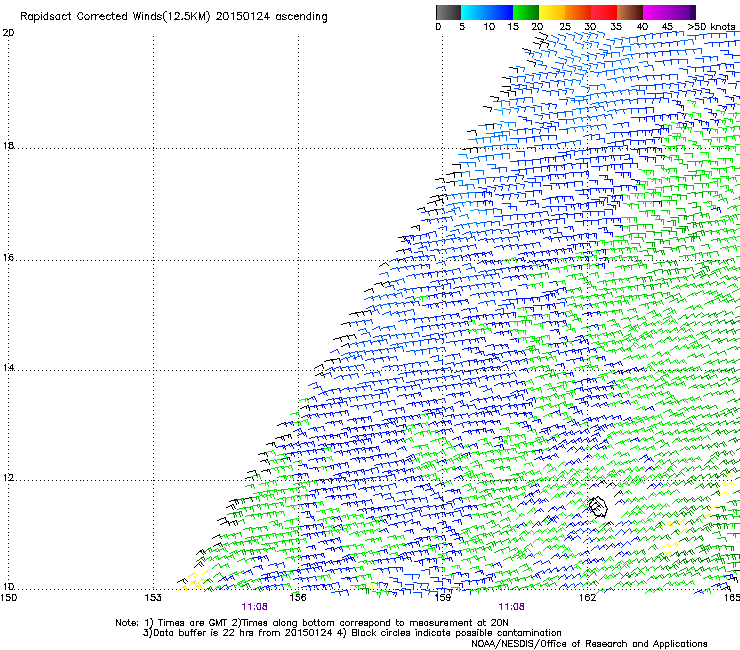Click the longitude axis label "153"
The height and width of the screenshot is (650, 740).
[x=153, y=598]
